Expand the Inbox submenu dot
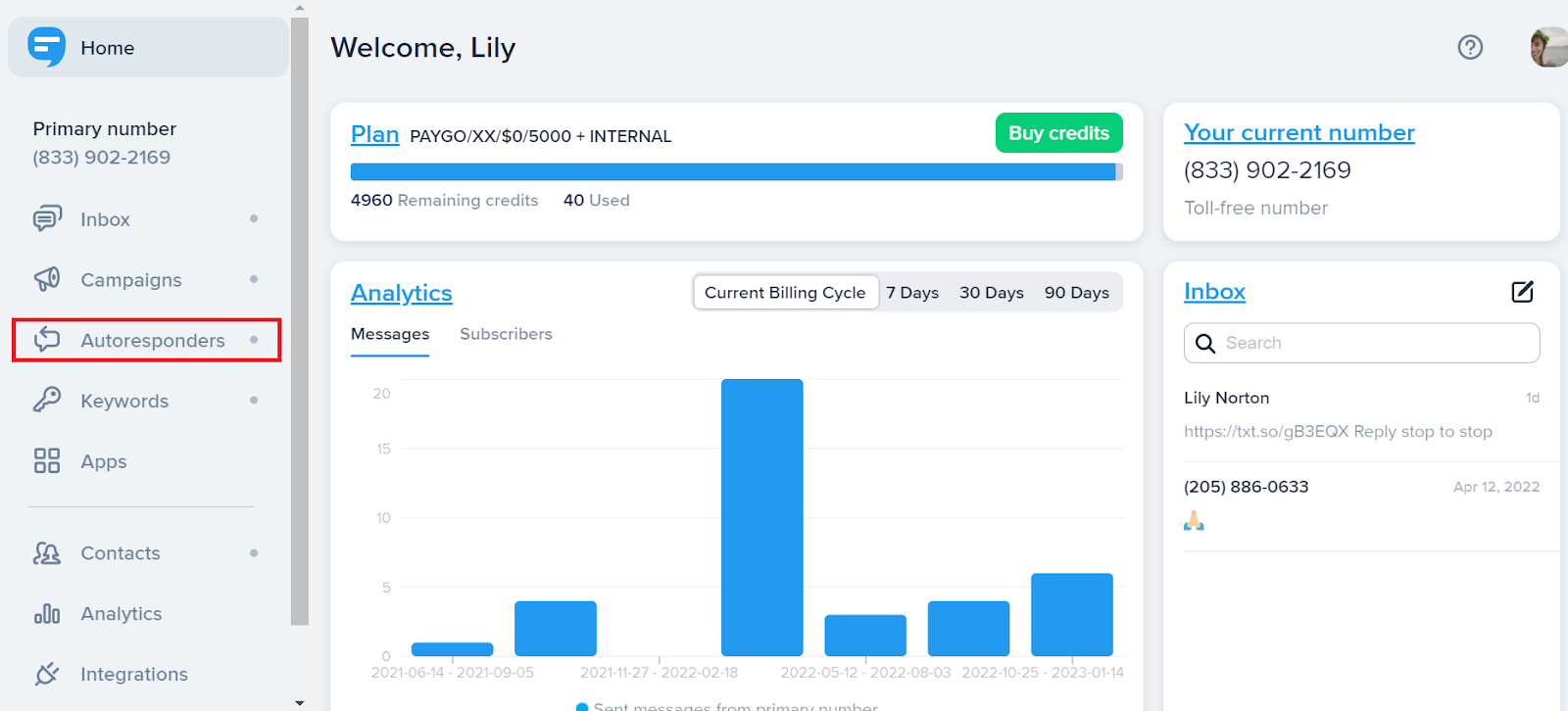 [x=254, y=218]
